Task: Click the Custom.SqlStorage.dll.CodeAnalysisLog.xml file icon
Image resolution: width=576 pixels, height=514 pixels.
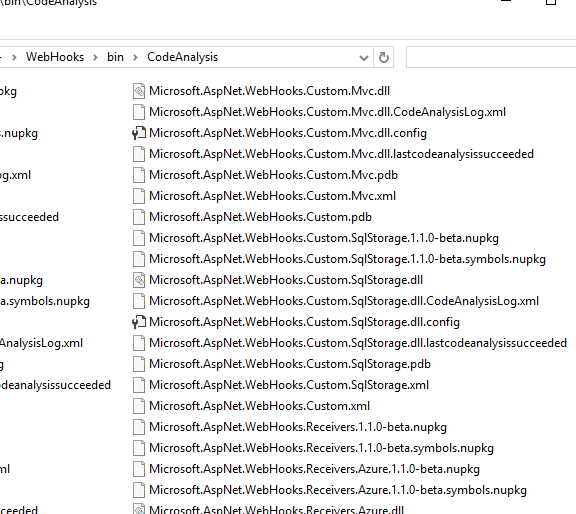Action: [x=139, y=301]
